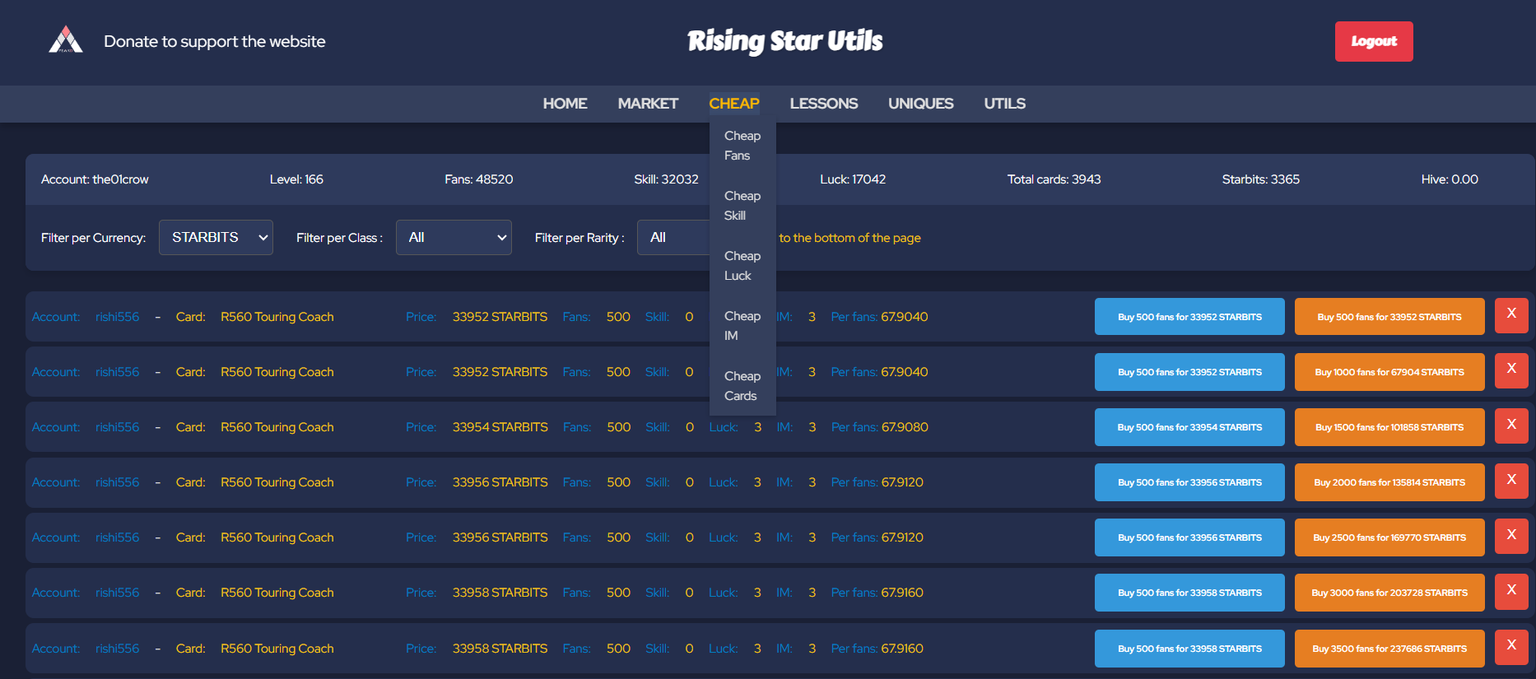The height and width of the screenshot is (679, 1536).
Task: Dismiss the row with Buy 1500 fans button
Action: coord(1511,425)
